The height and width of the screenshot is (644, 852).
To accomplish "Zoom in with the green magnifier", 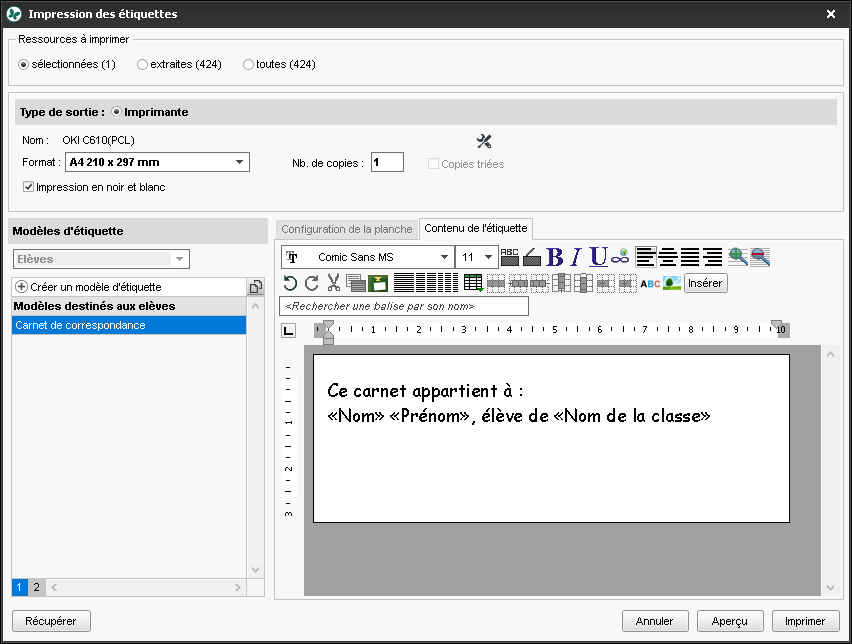I will click(x=737, y=257).
